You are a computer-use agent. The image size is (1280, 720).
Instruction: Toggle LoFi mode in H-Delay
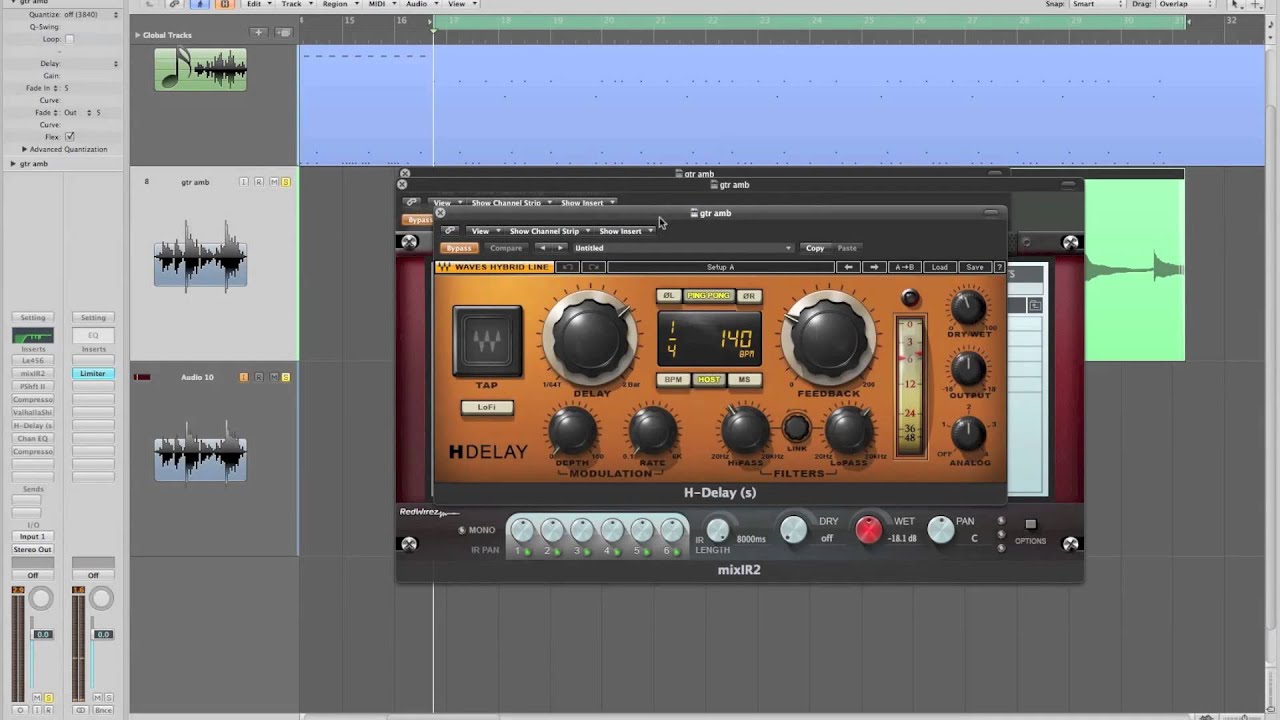coord(487,407)
